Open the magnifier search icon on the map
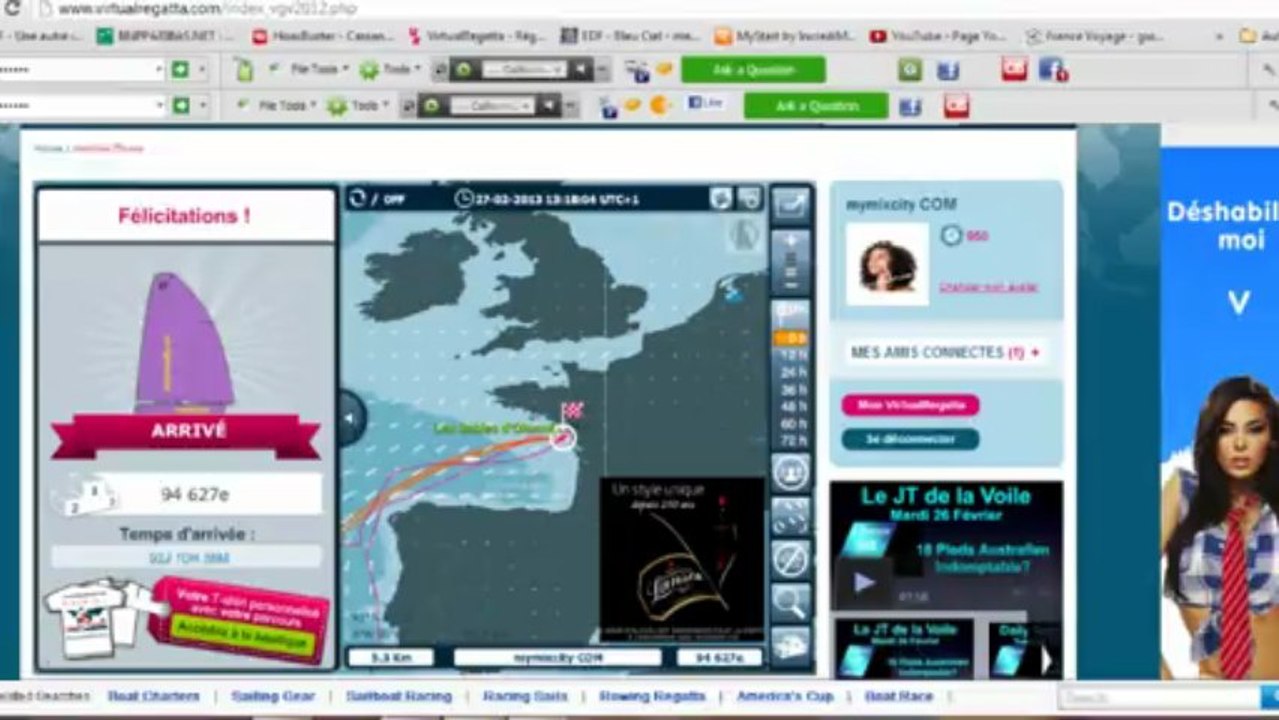This screenshot has height=720, width=1279. (791, 602)
